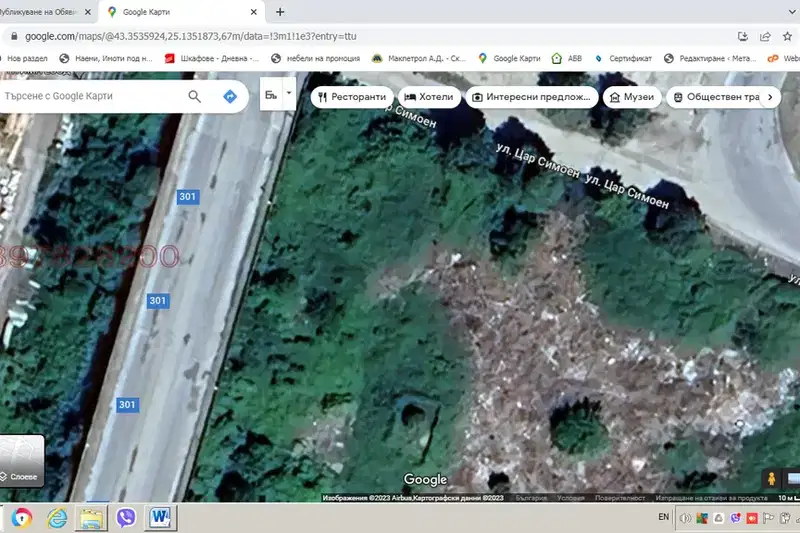Image resolution: width=800 pixels, height=533 pixels.
Task: Click the share page icon
Action: coord(765,36)
